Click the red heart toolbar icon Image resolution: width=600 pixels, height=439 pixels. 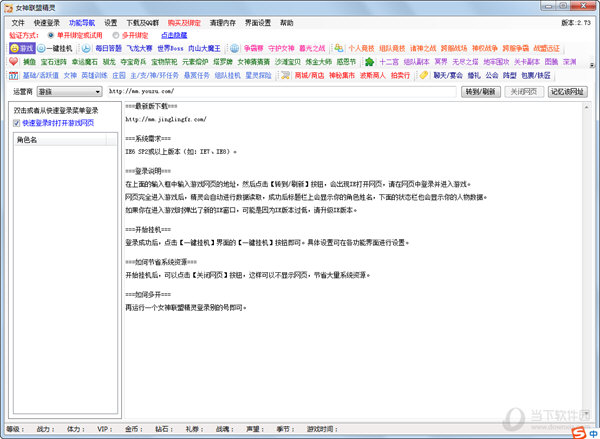click(14, 62)
